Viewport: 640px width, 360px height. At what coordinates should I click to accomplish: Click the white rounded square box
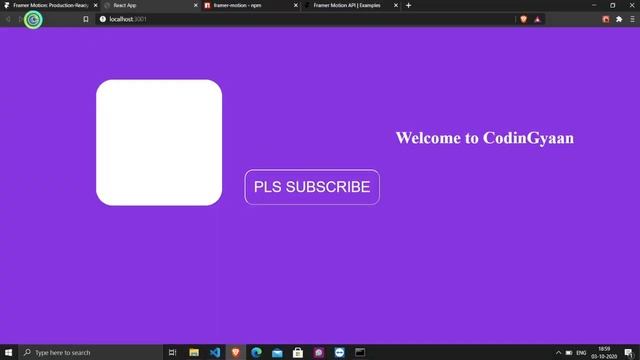click(159, 142)
